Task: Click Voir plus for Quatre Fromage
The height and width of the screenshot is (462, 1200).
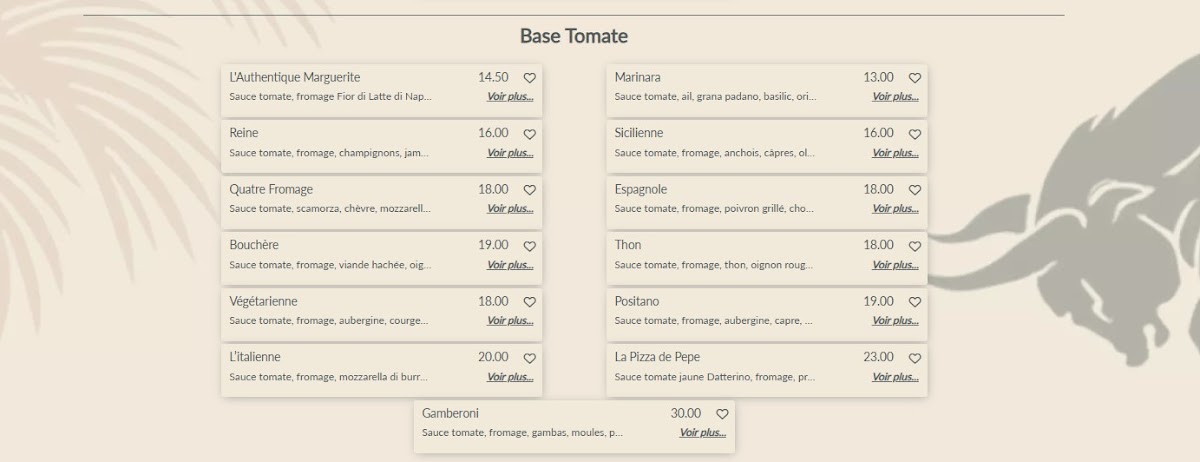Action: 510,209
